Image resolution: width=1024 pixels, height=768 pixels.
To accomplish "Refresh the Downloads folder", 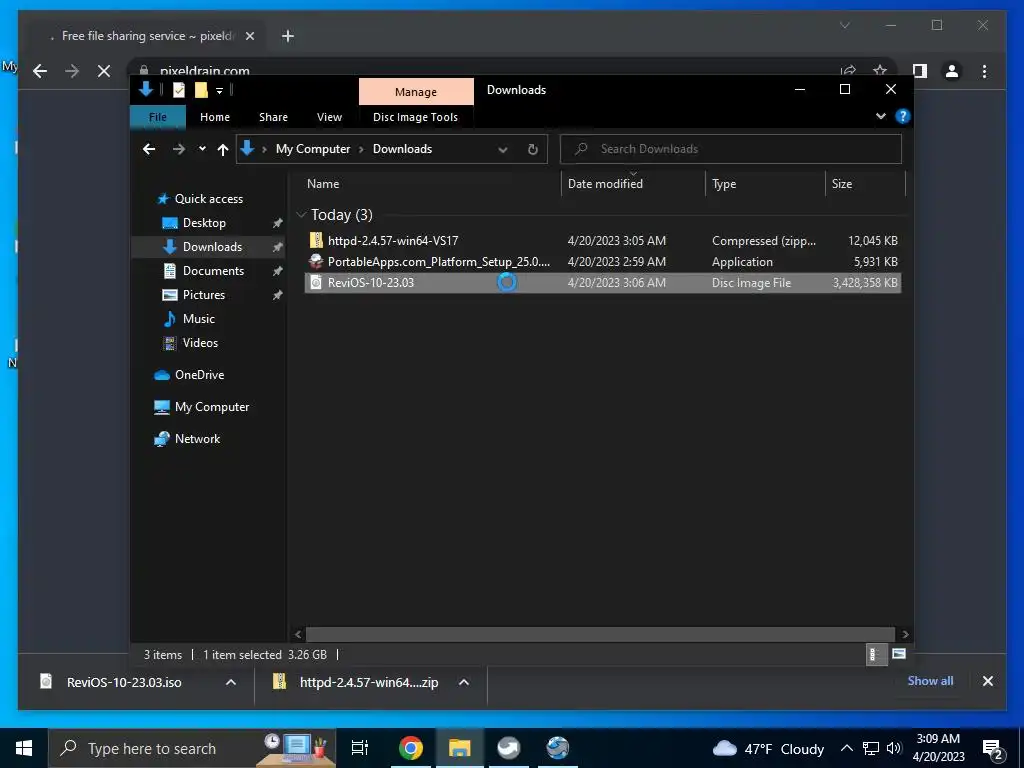I will (x=533, y=150).
